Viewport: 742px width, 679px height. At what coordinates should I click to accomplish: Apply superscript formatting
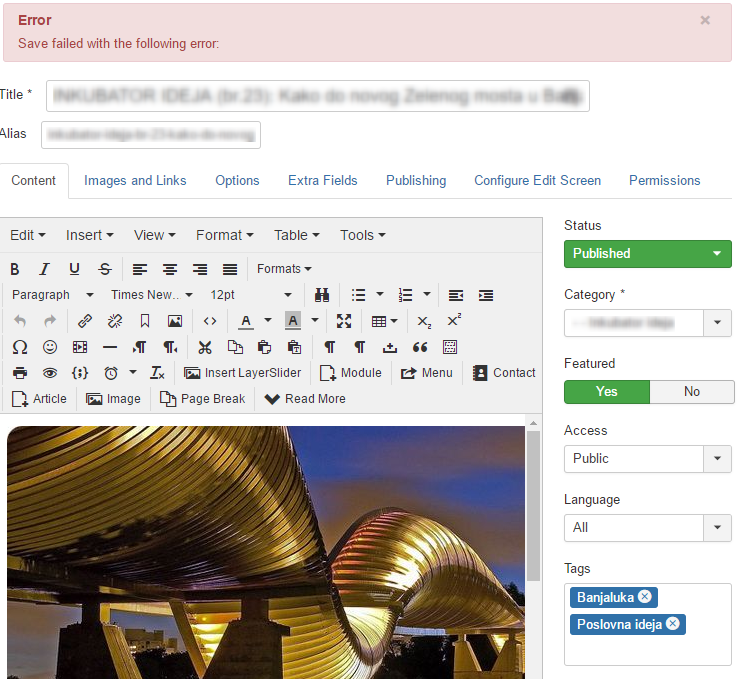pyautogui.click(x=454, y=321)
